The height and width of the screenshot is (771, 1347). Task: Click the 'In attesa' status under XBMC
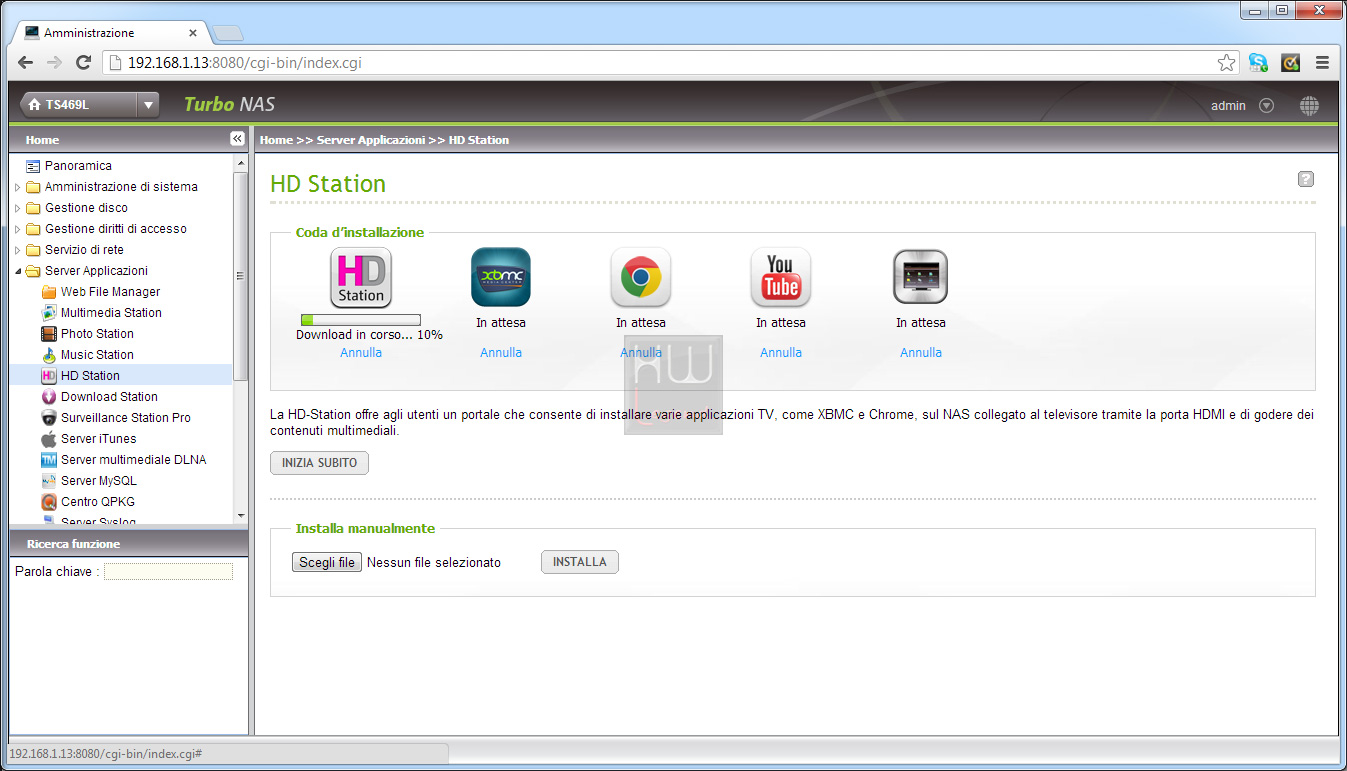(501, 323)
